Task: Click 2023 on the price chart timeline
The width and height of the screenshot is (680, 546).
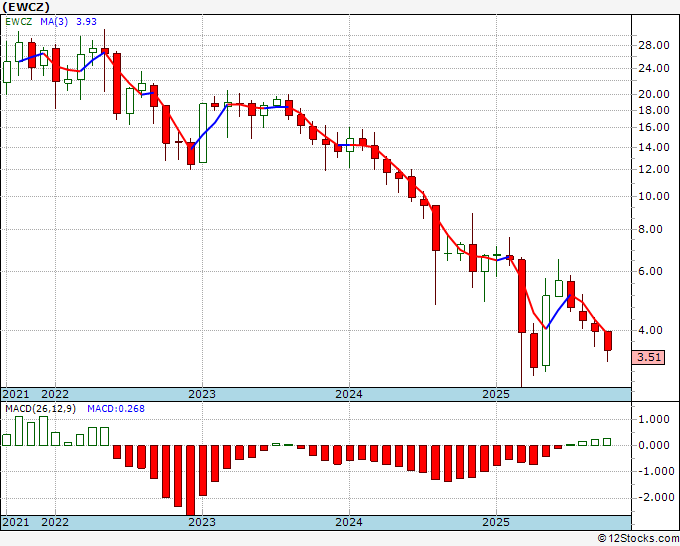Action: [202, 394]
